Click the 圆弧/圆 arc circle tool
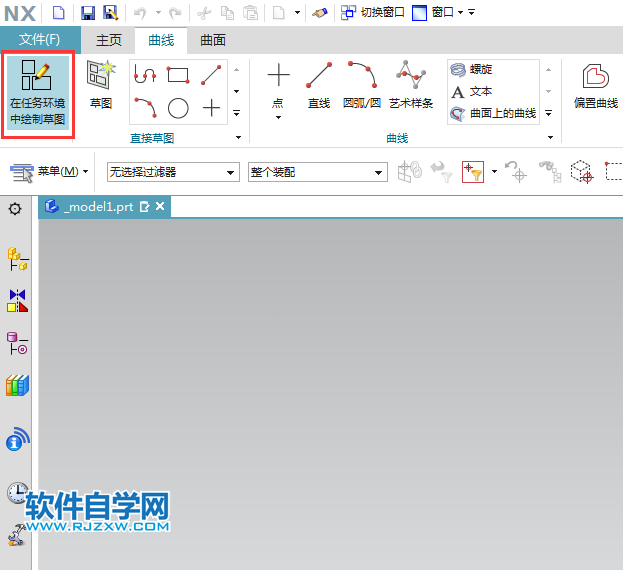The height and width of the screenshot is (570, 623). 362,85
